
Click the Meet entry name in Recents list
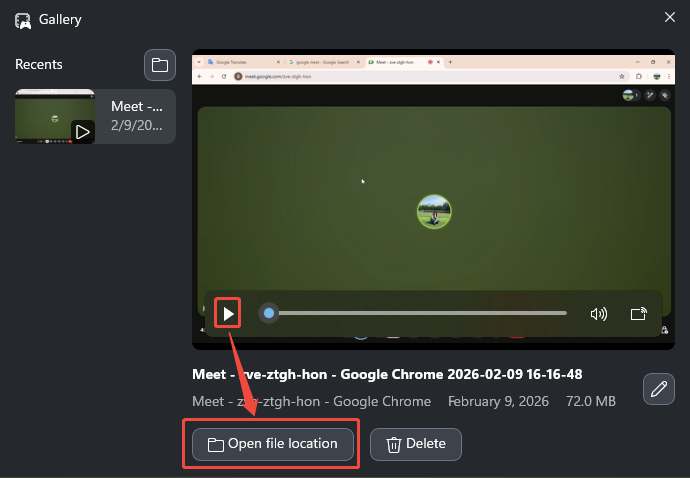pyautogui.click(x=137, y=107)
